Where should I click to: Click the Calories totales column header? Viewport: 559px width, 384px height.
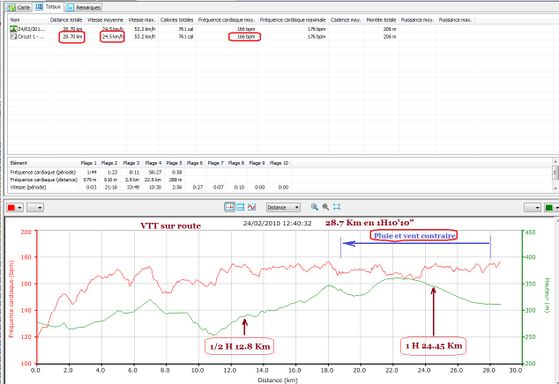point(177,20)
